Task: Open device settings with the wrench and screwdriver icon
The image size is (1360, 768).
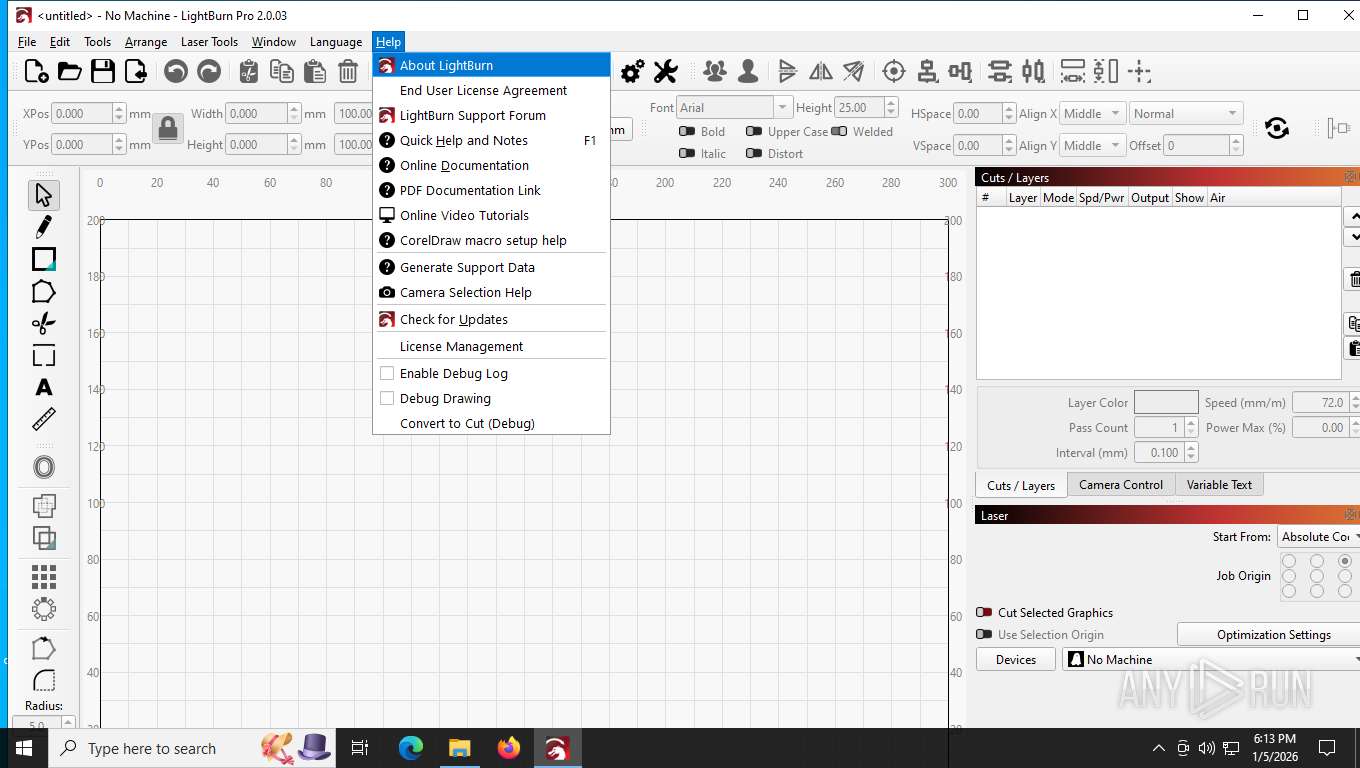Action: click(x=665, y=71)
